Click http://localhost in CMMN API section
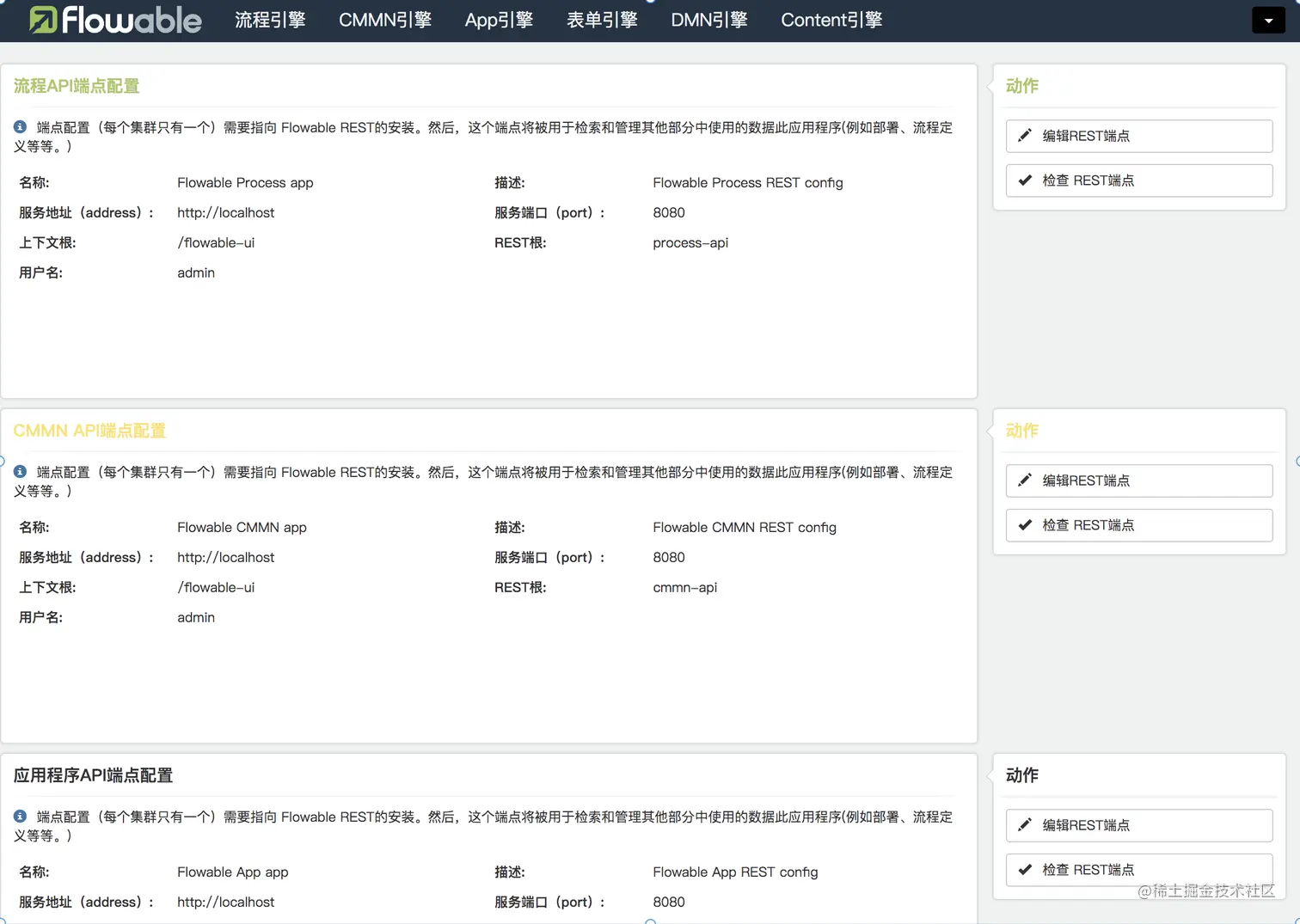This screenshot has width=1300, height=924. point(226,557)
